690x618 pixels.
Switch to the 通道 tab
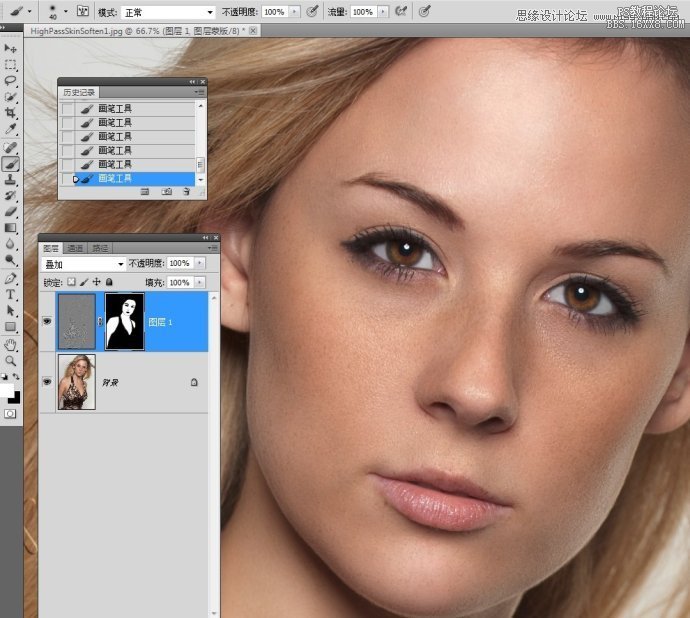click(75, 248)
